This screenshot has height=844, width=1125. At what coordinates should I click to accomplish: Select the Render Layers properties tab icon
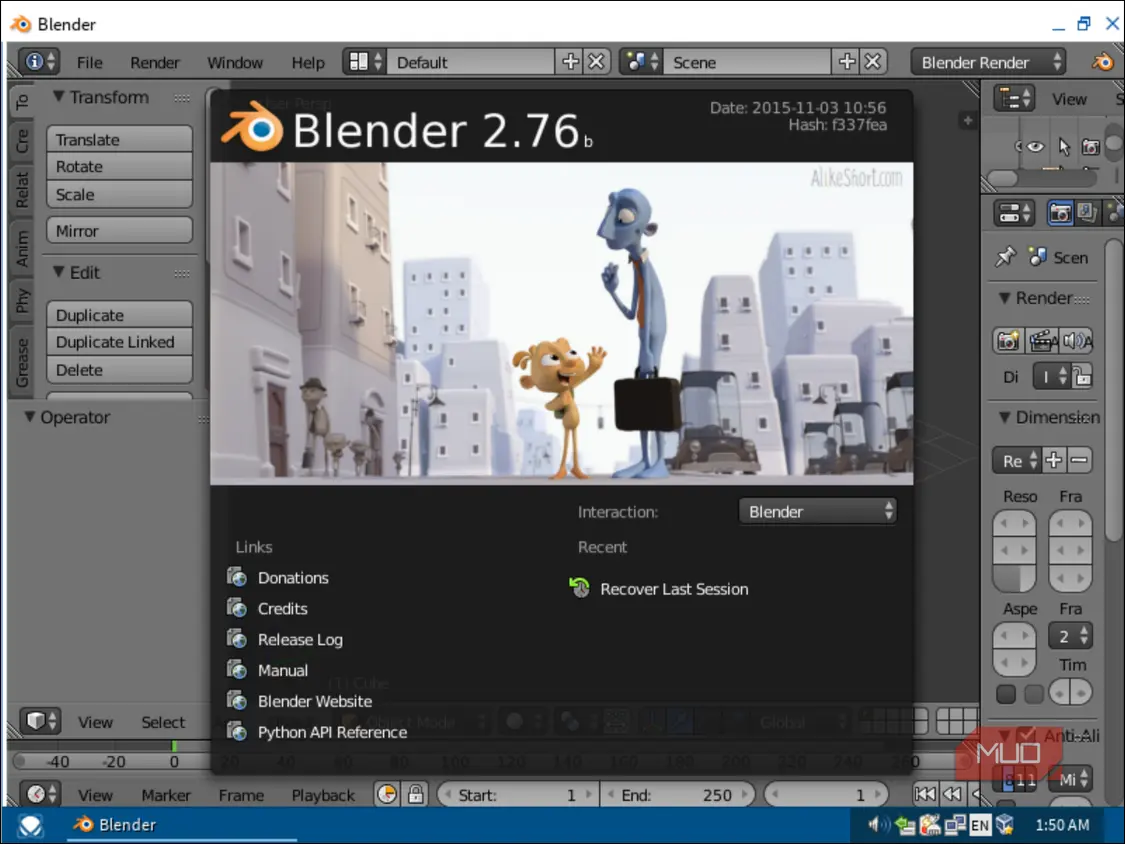[x=1086, y=212]
